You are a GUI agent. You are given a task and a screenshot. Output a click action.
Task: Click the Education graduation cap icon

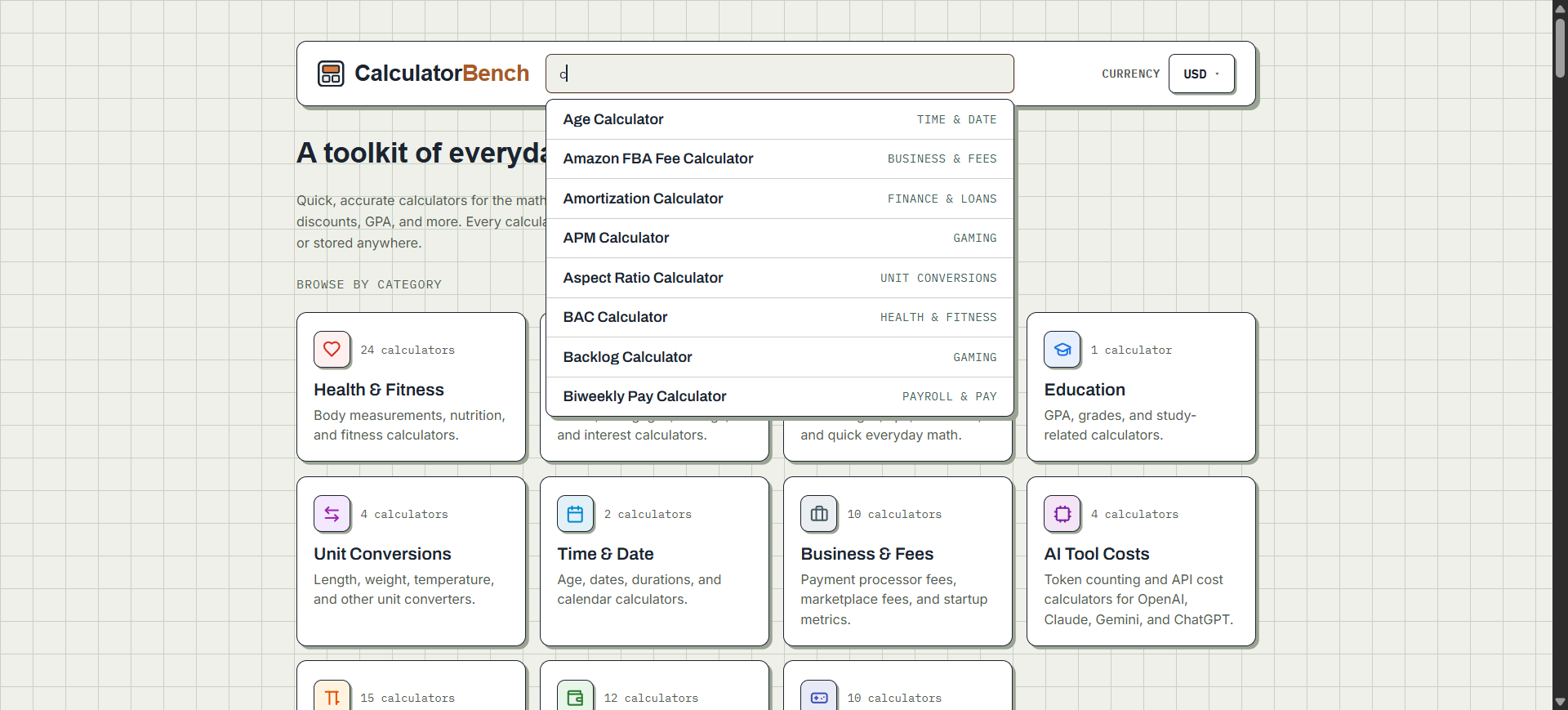[x=1062, y=350]
